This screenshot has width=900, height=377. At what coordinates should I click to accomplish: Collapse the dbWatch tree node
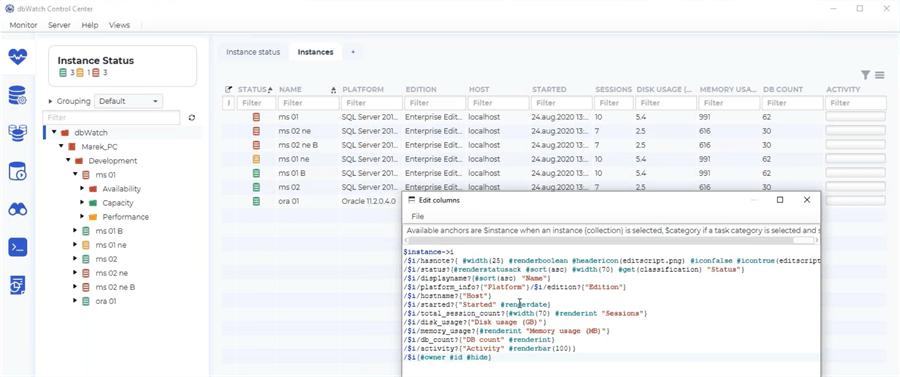click(x=54, y=133)
